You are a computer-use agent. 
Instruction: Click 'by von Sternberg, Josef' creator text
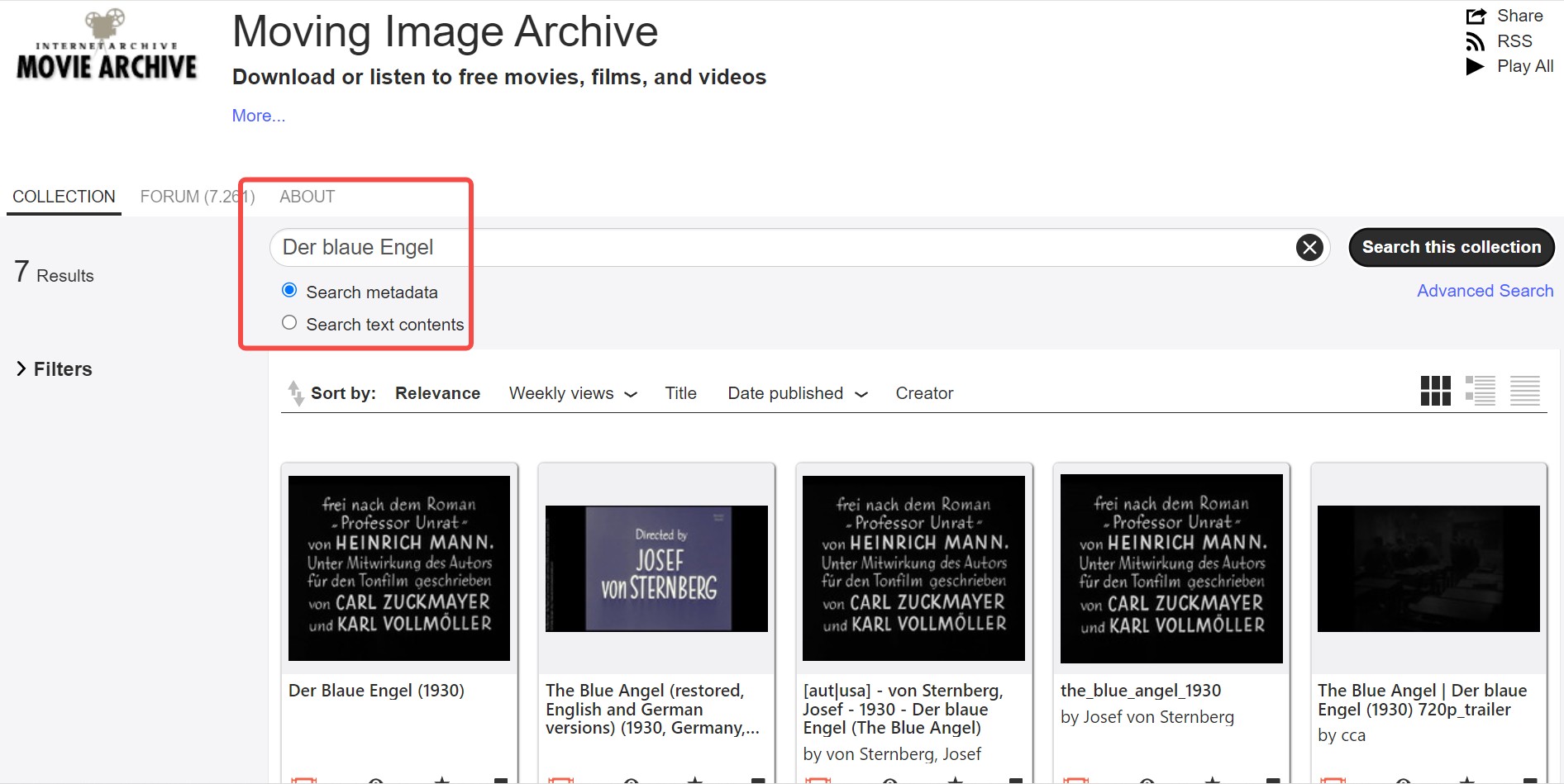(x=892, y=754)
